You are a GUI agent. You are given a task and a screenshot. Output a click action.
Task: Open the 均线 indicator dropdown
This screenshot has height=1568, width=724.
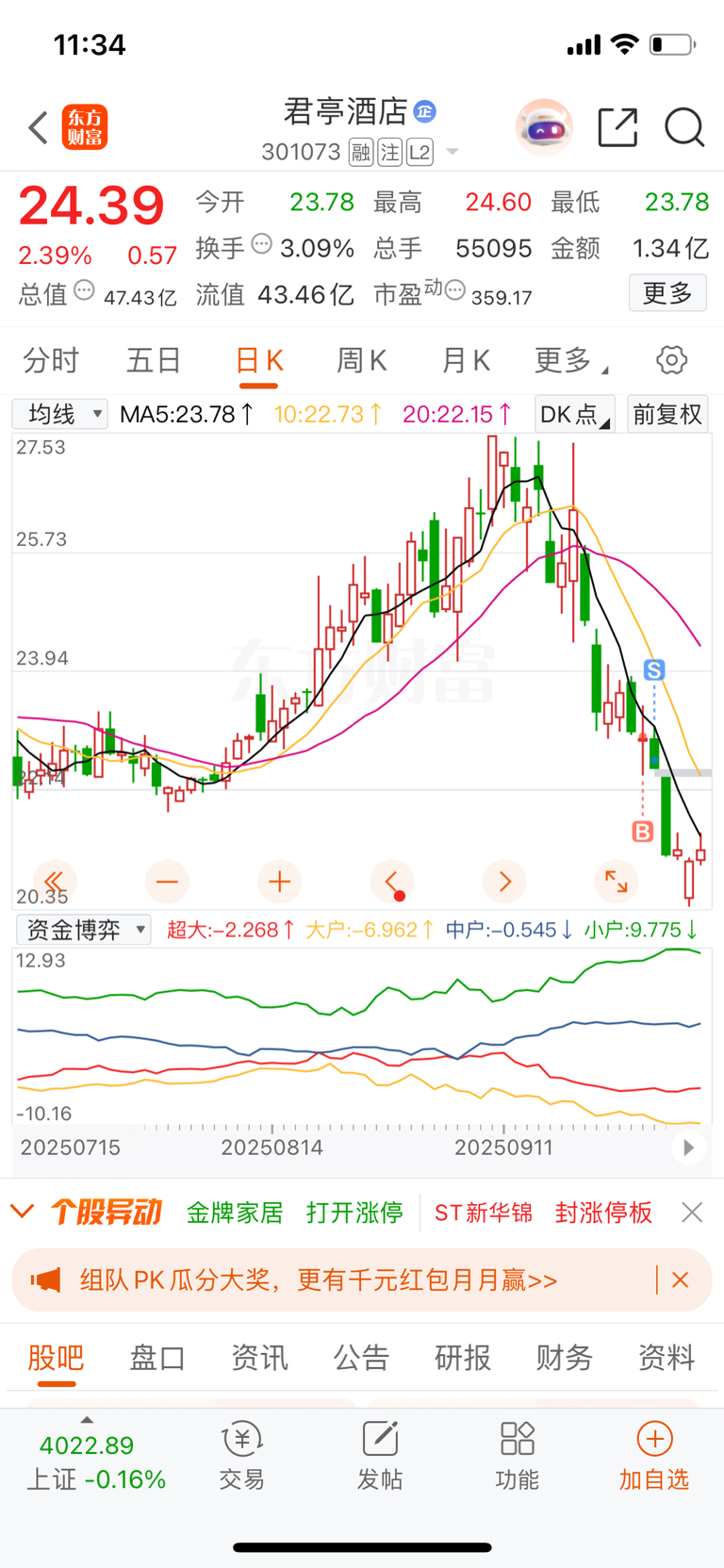click(60, 414)
